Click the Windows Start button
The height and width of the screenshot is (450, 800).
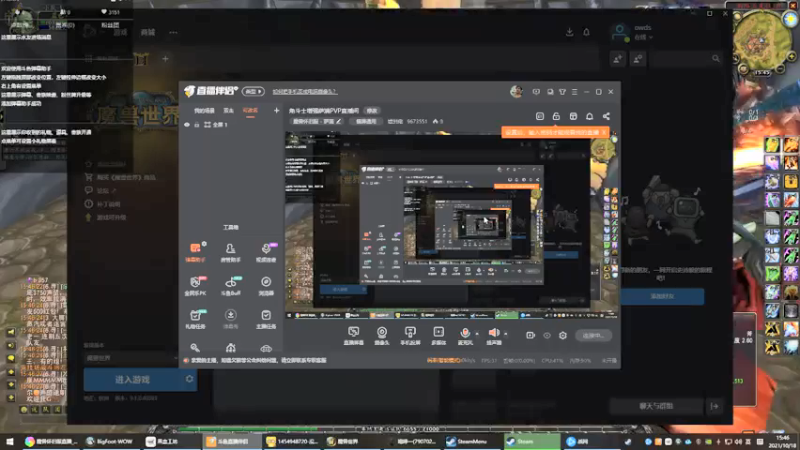point(9,441)
